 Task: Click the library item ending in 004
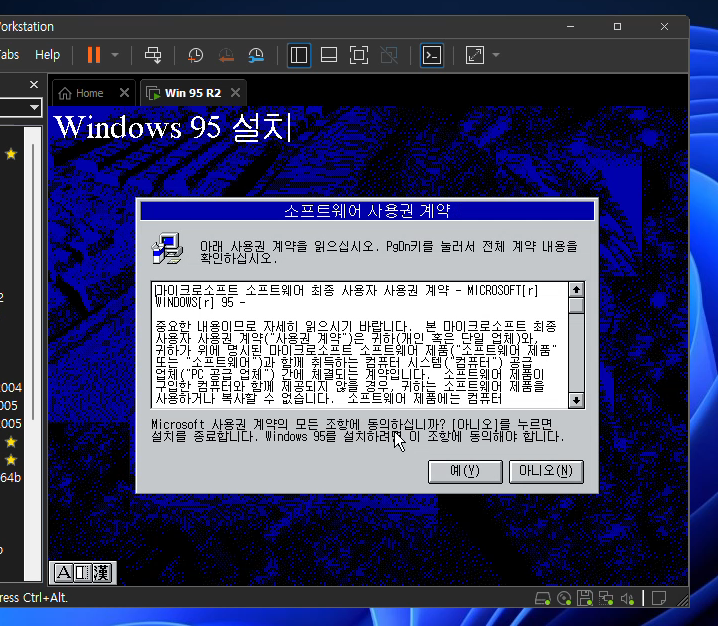(x=11, y=387)
